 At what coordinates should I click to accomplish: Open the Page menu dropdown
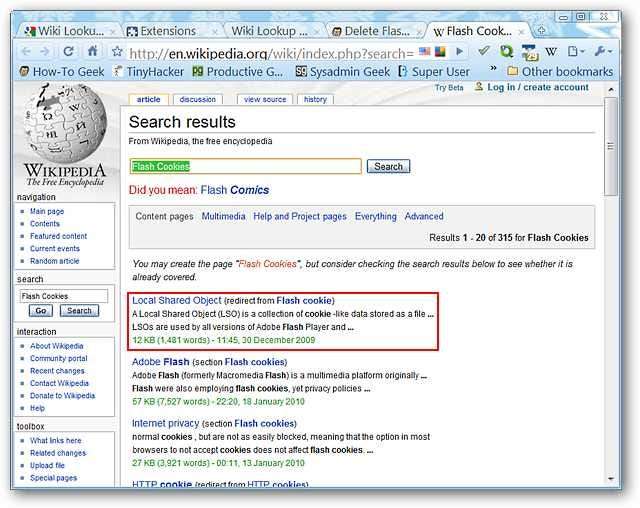coord(576,51)
